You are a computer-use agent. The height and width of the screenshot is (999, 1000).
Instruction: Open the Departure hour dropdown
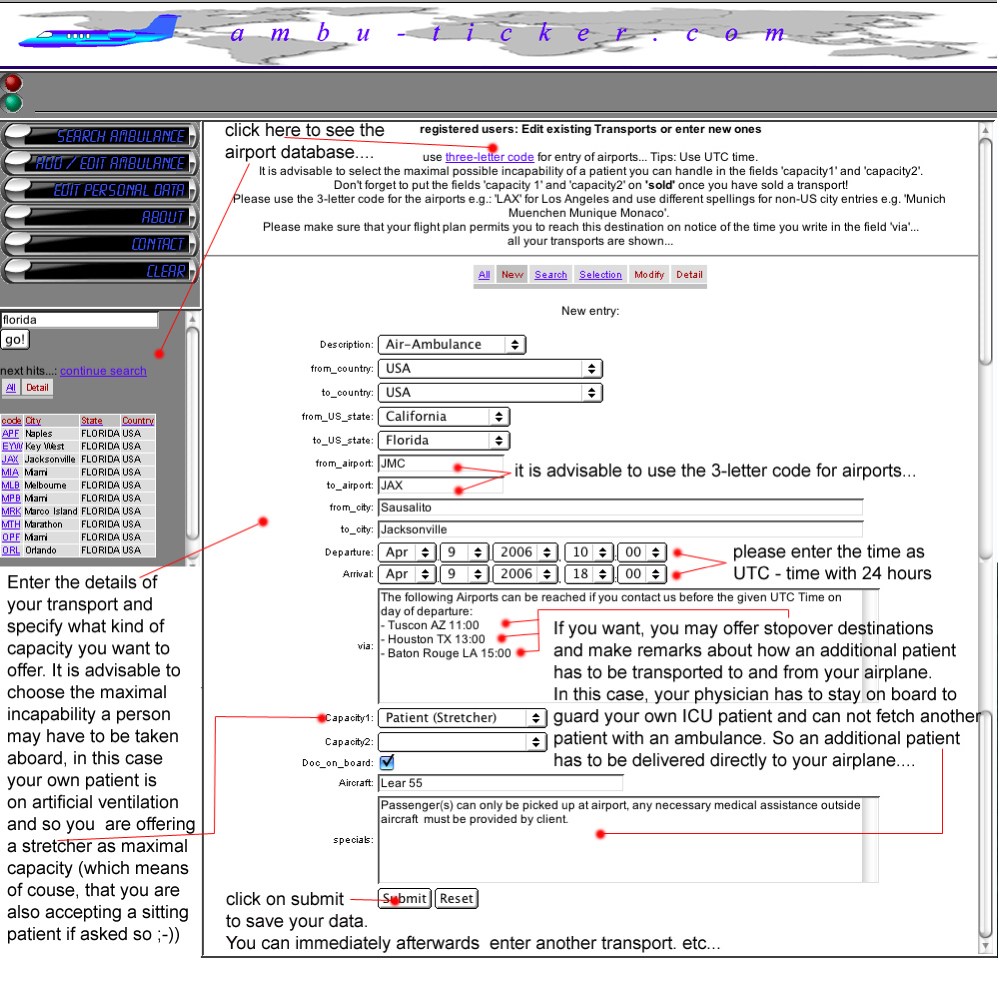590,552
